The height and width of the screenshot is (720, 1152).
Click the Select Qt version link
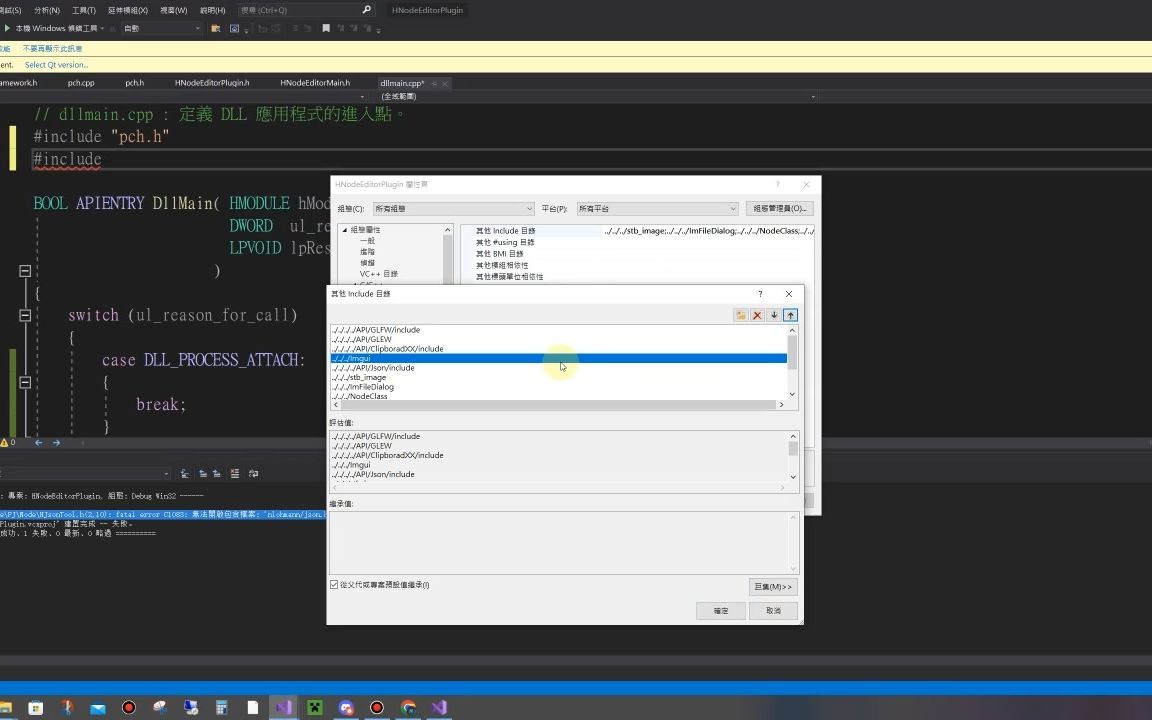click(x=57, y=65)
